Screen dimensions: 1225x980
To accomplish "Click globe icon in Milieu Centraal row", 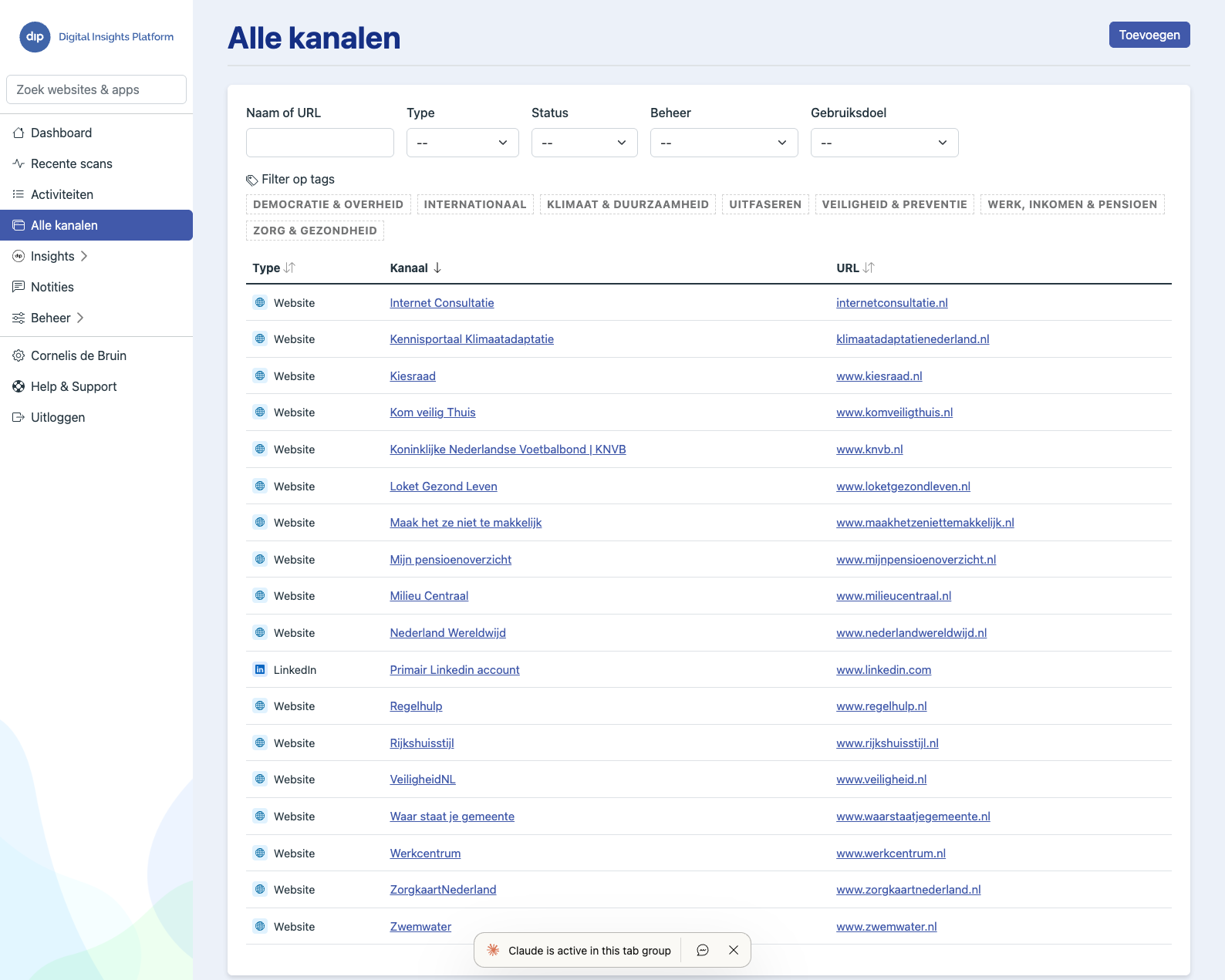I will tap(260, 595).
